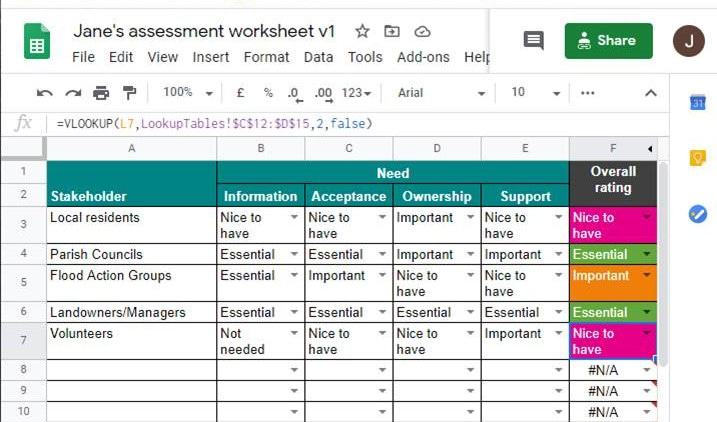Open the font size 10 dropdown

pos(530,93)
